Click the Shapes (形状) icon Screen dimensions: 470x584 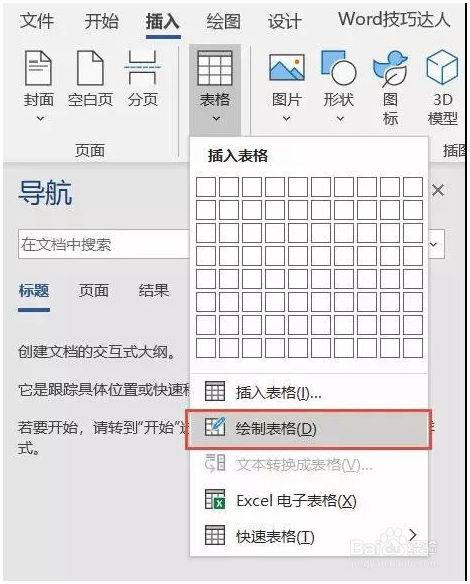(x=339, y=68)
